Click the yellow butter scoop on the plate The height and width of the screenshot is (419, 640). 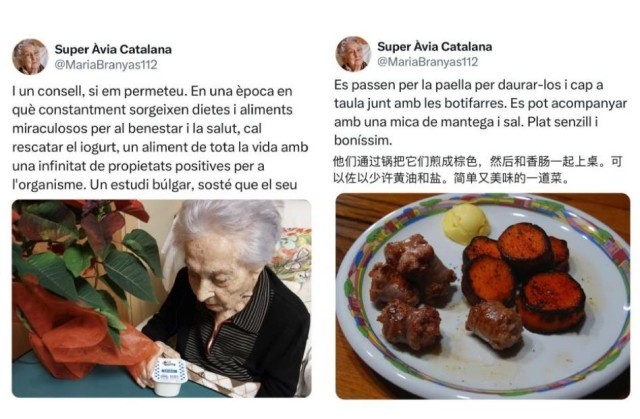466,223
